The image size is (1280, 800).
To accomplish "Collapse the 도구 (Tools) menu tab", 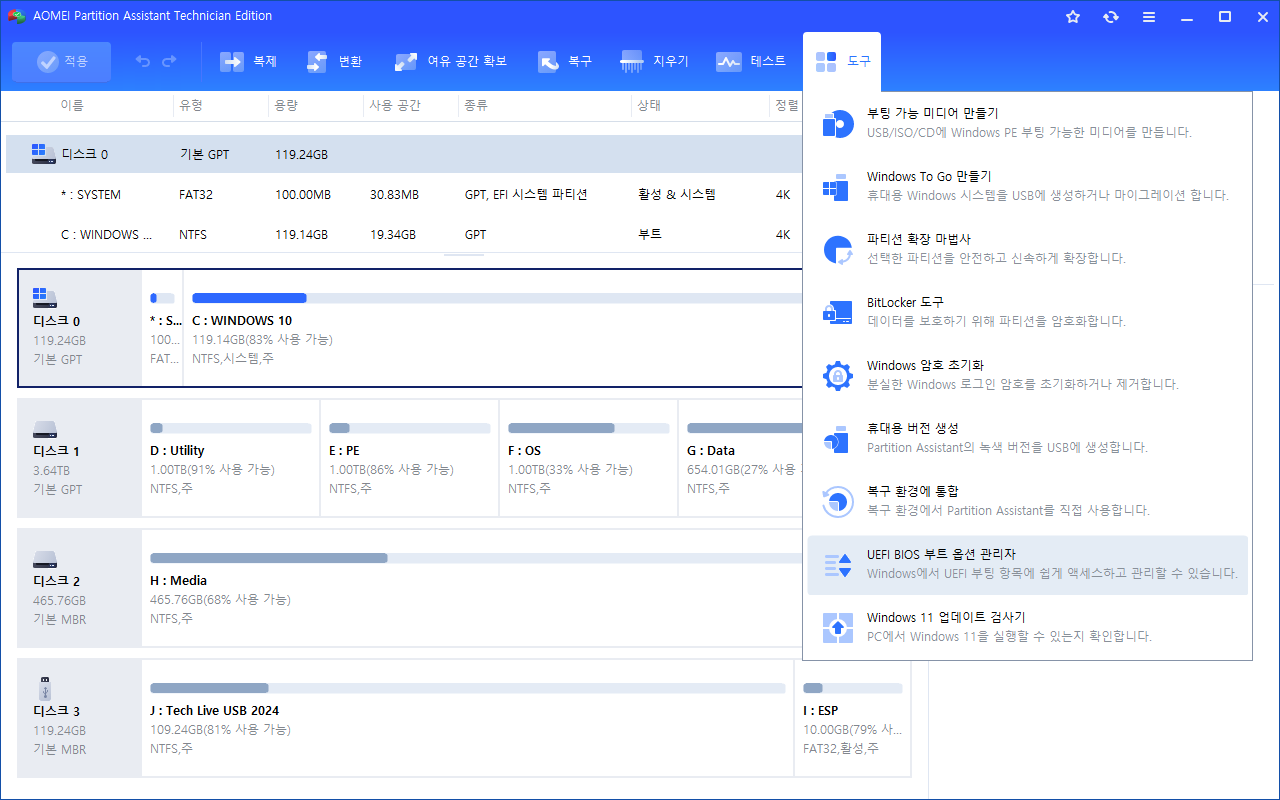I will pos(842,62).
